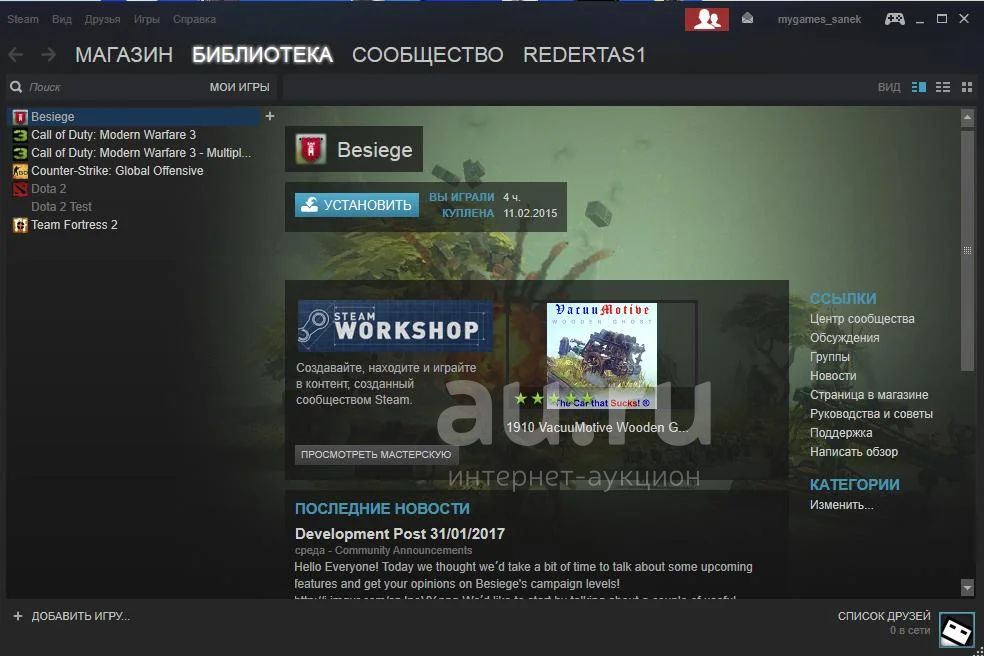Switch to detail view icon
Viewport: 984px width, 656px height.
[x=919, y=87]
